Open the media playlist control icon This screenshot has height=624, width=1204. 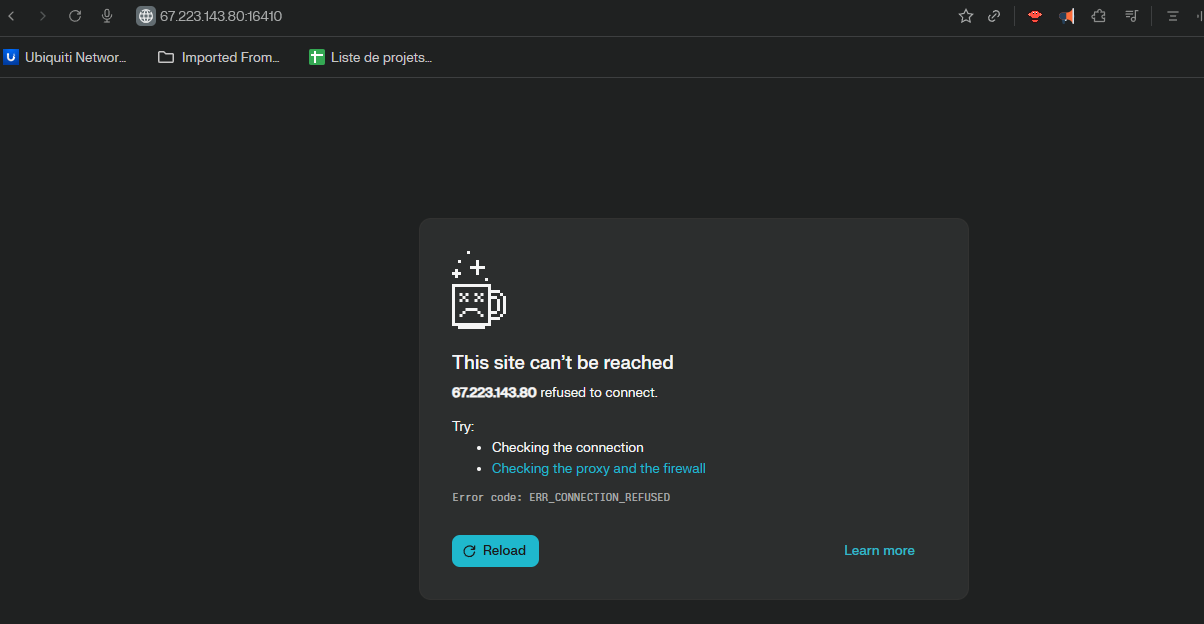click(1131, 16)
